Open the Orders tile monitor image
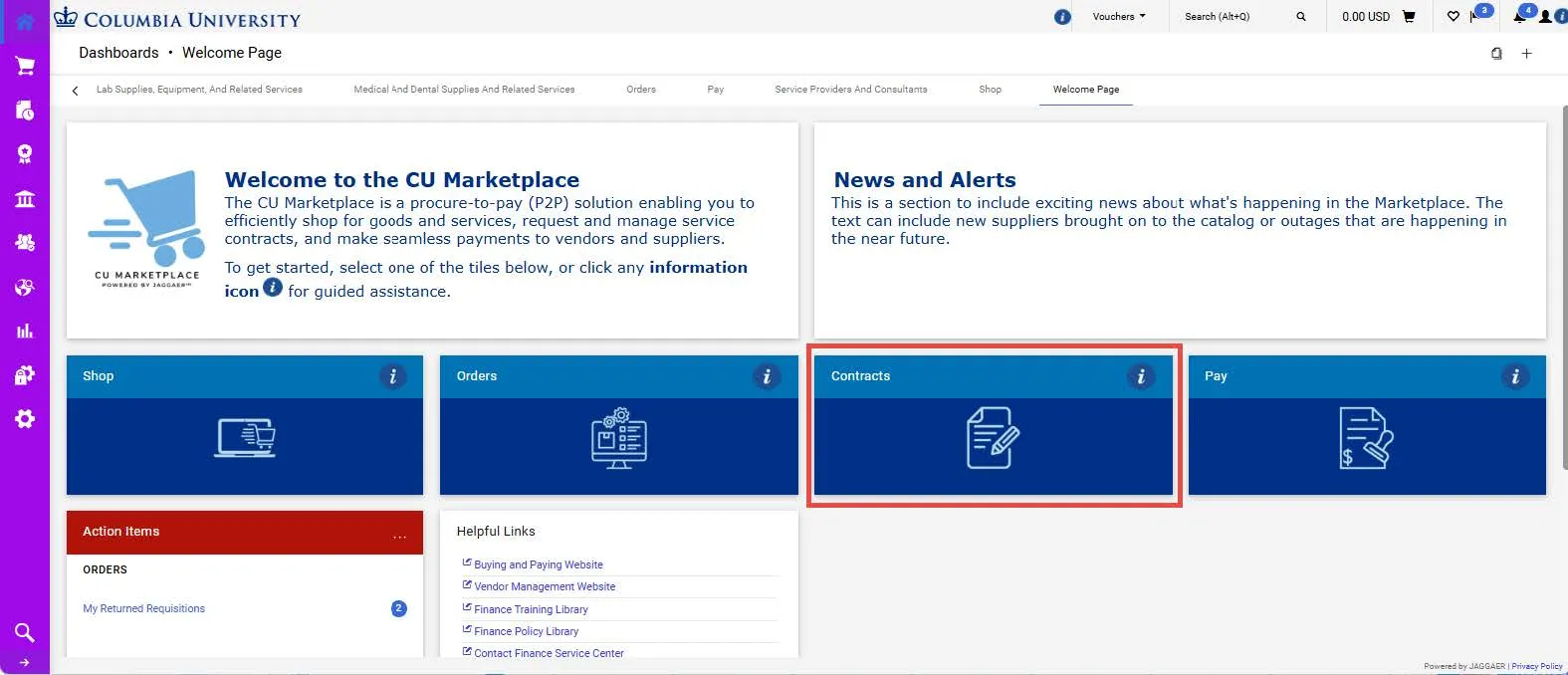The width and height of the screenshot is (1568, 675). [x=619, y=438]
